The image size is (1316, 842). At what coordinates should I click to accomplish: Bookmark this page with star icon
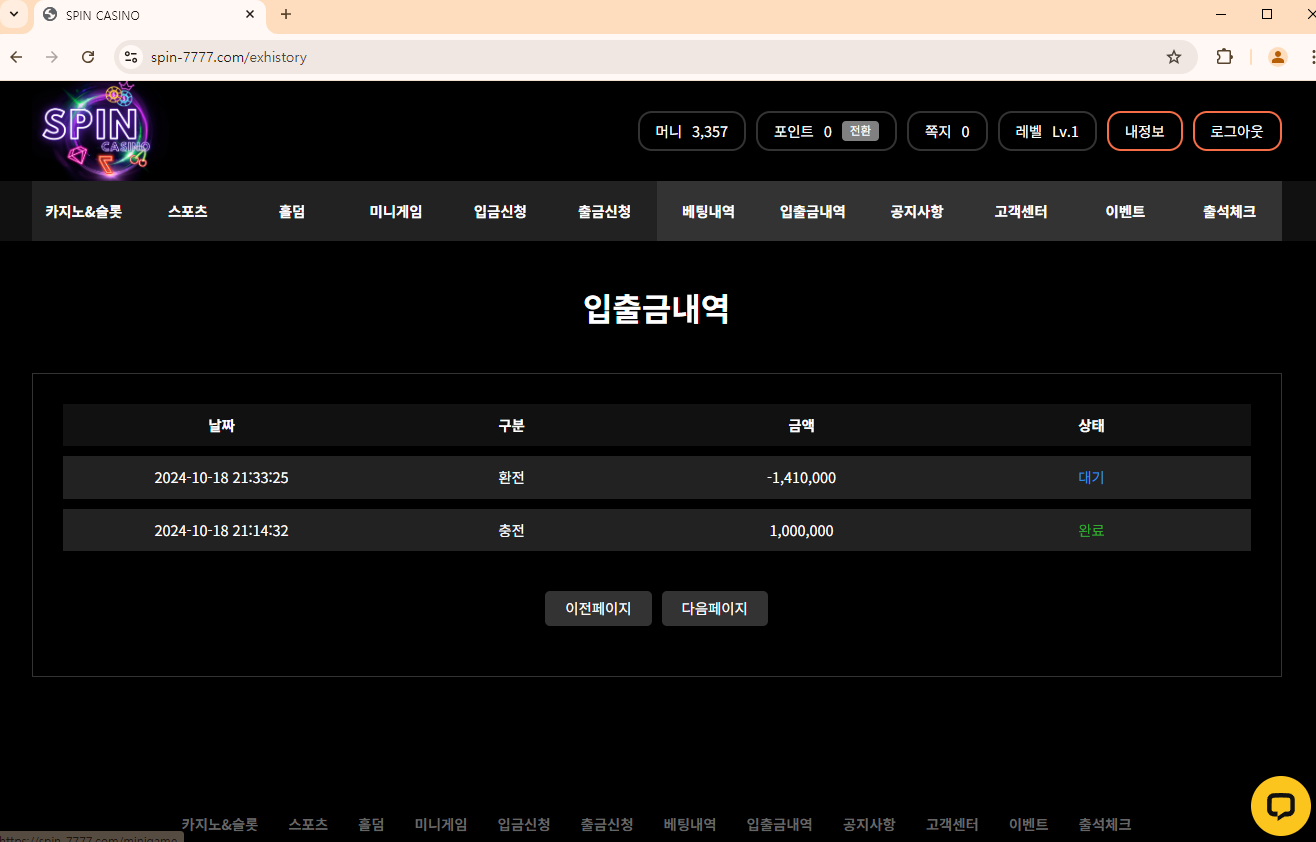point(1174,57)
